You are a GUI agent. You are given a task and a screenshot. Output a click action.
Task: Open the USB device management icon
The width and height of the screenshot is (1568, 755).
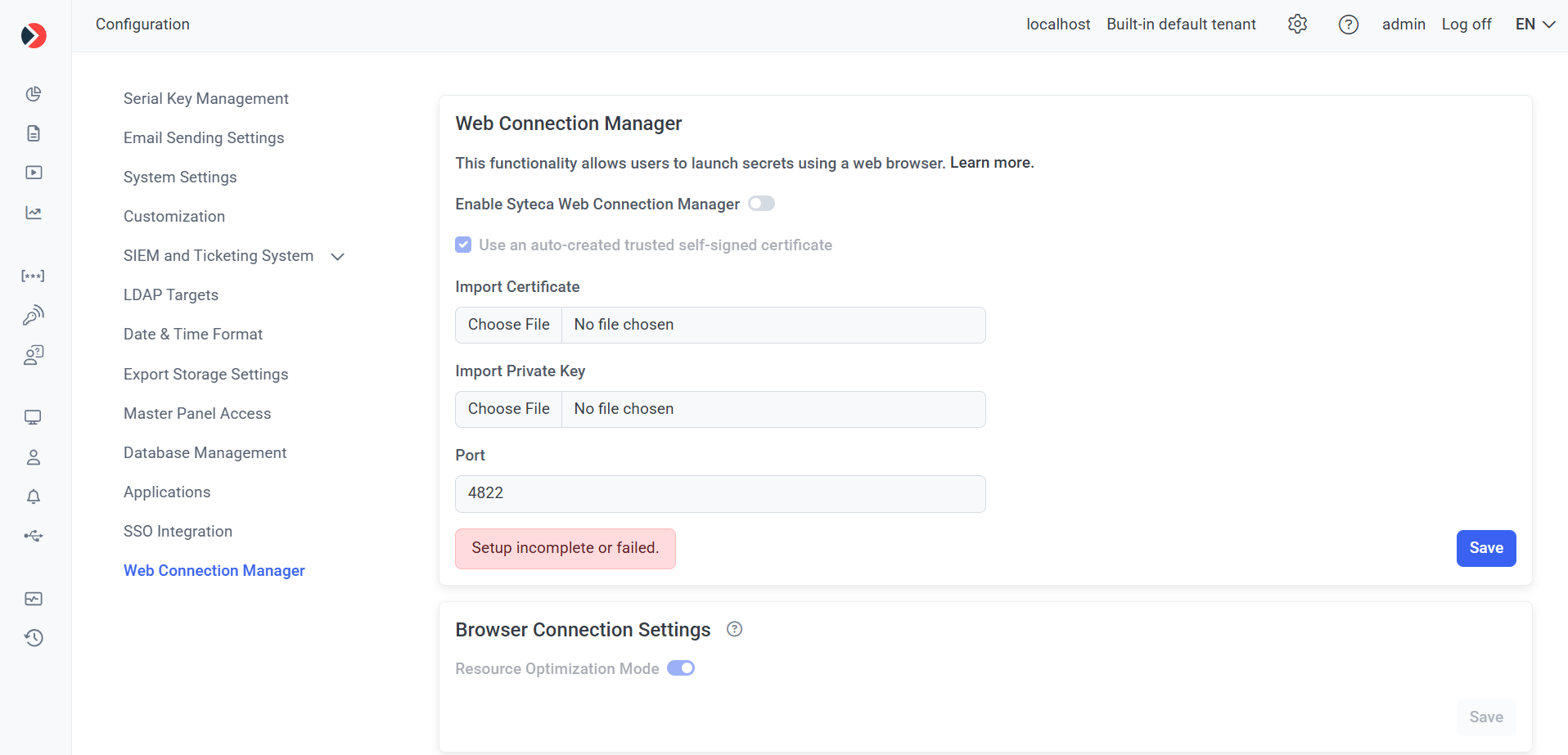coord(33,535)
